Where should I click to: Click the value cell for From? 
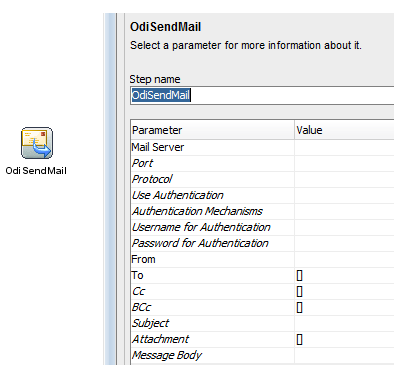coord(344,259)
